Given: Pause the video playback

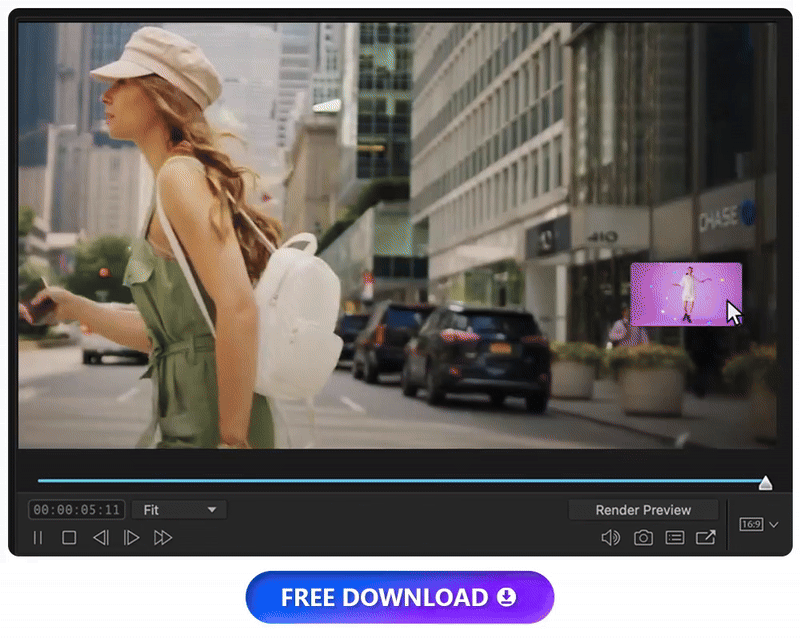Looking at the screenshot, I should tap(37, 537).
